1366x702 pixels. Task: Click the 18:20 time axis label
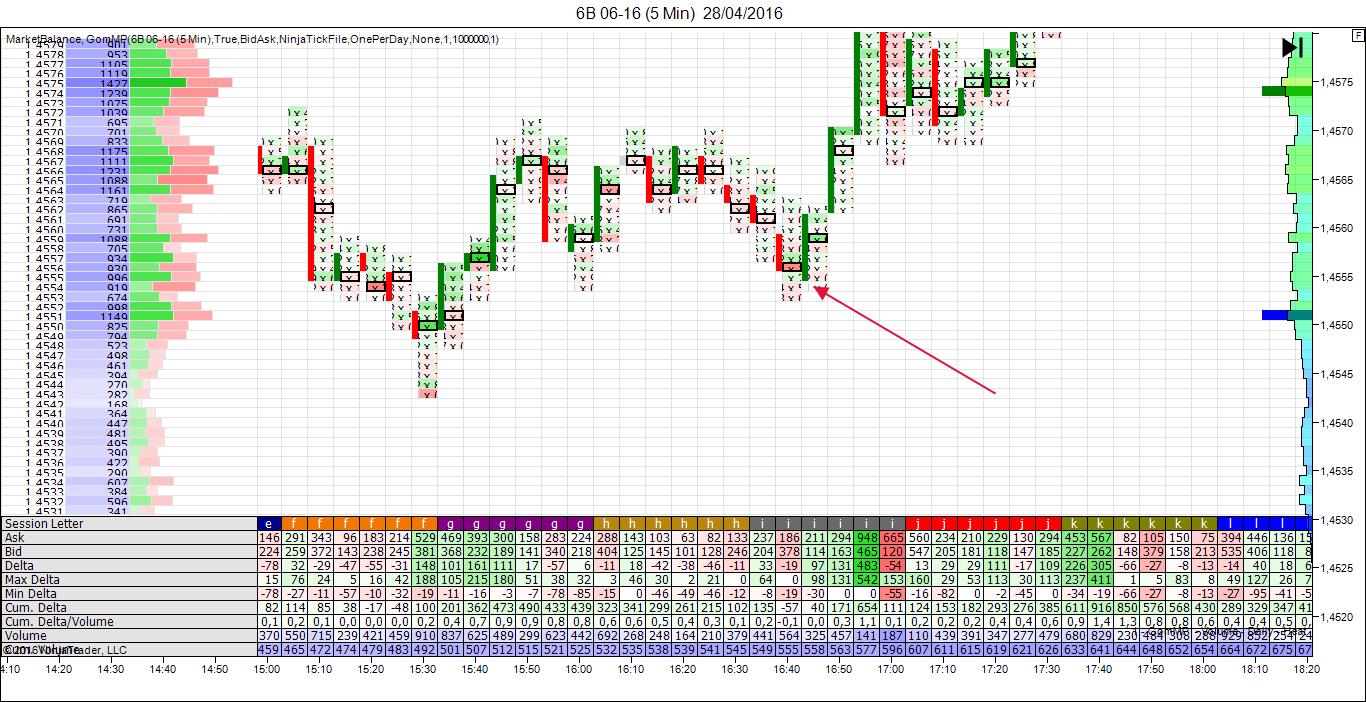pyautogui.click(x=1307, y=671)
